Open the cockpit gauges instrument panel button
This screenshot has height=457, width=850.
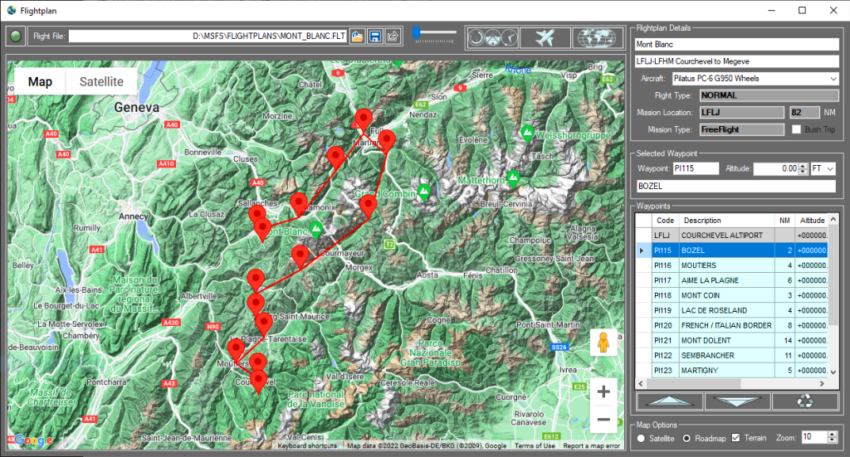click(491, 37)
